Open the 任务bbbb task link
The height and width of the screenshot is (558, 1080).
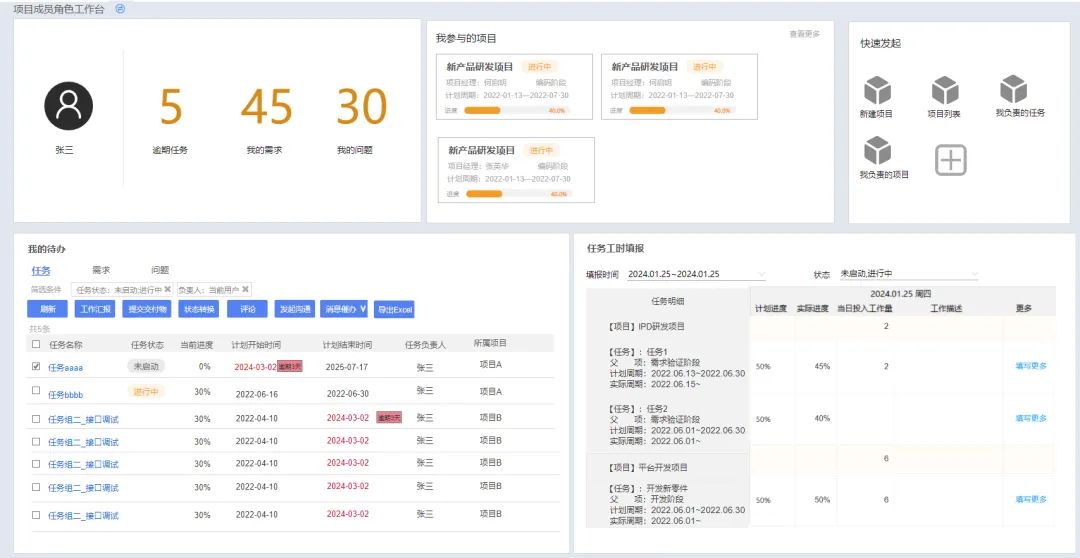pos(65,395)
